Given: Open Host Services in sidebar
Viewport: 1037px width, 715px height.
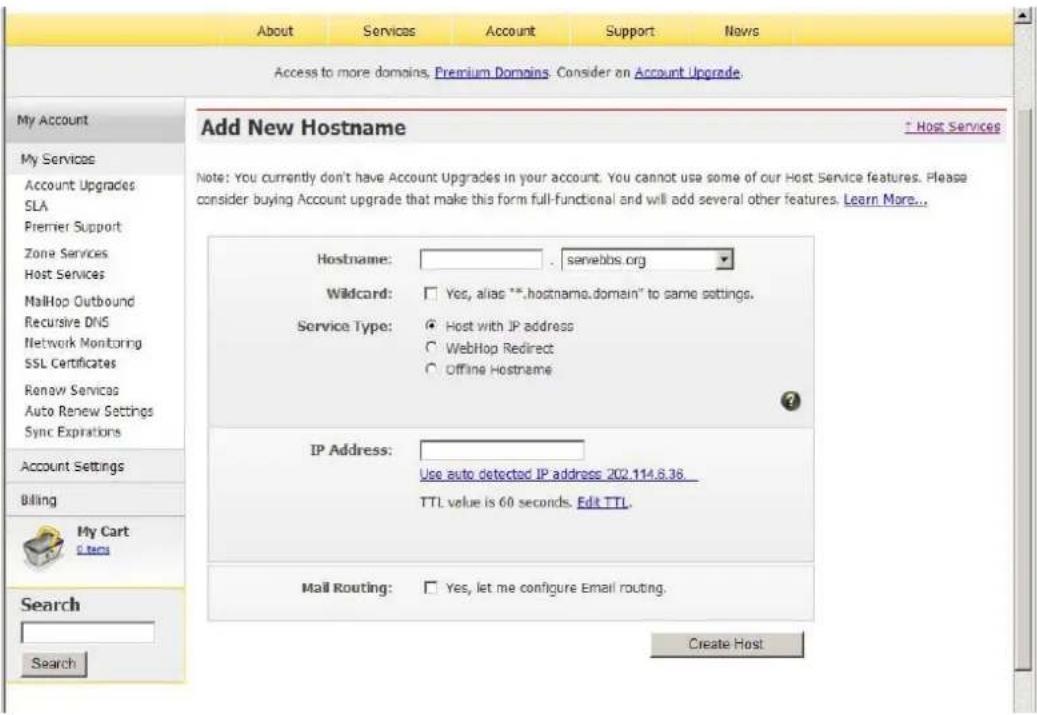Looking at the screenshot, I should coord(65,274).
